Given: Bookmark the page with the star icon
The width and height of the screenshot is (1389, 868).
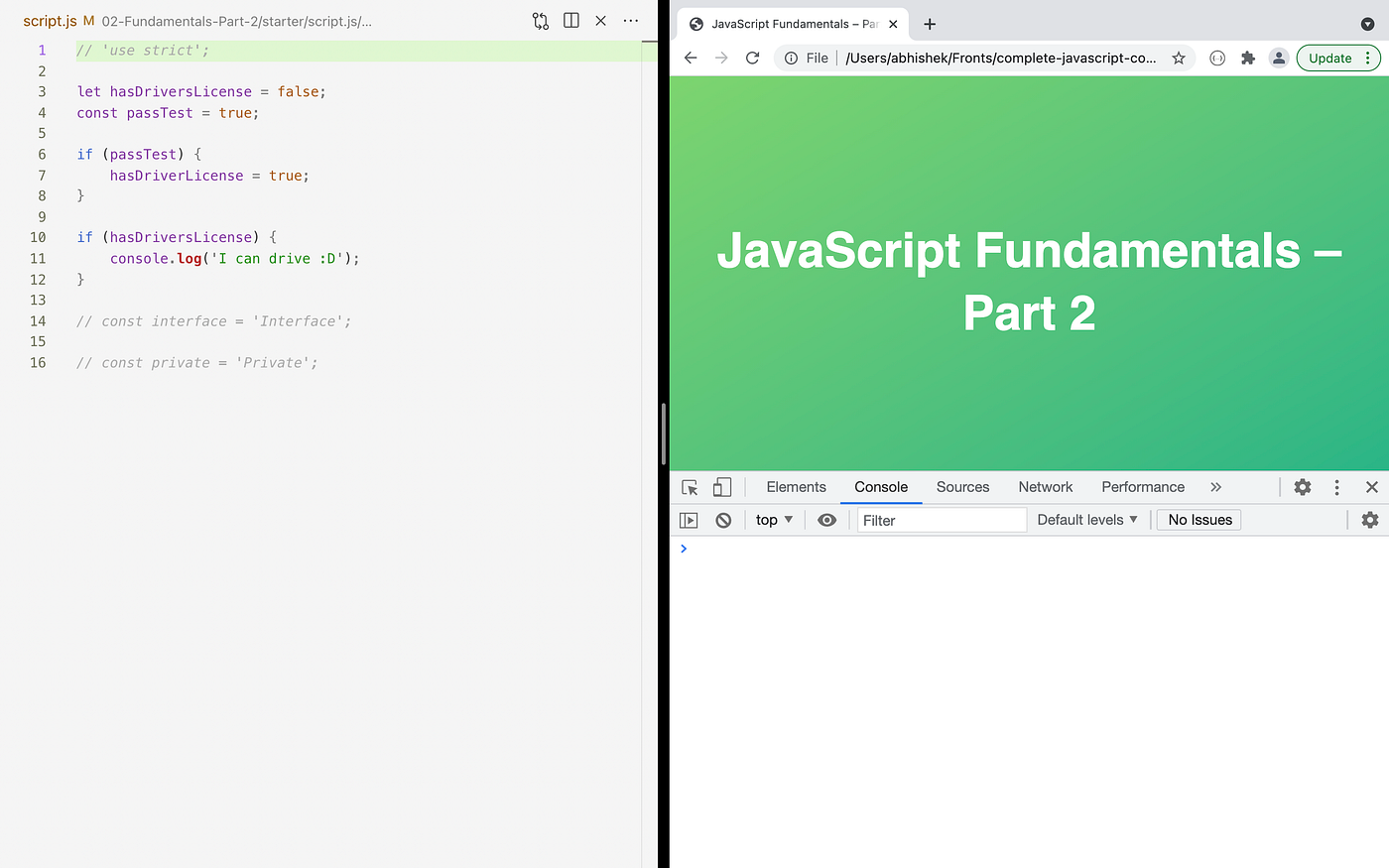Looking at the screenshot, I should 1179,58.
